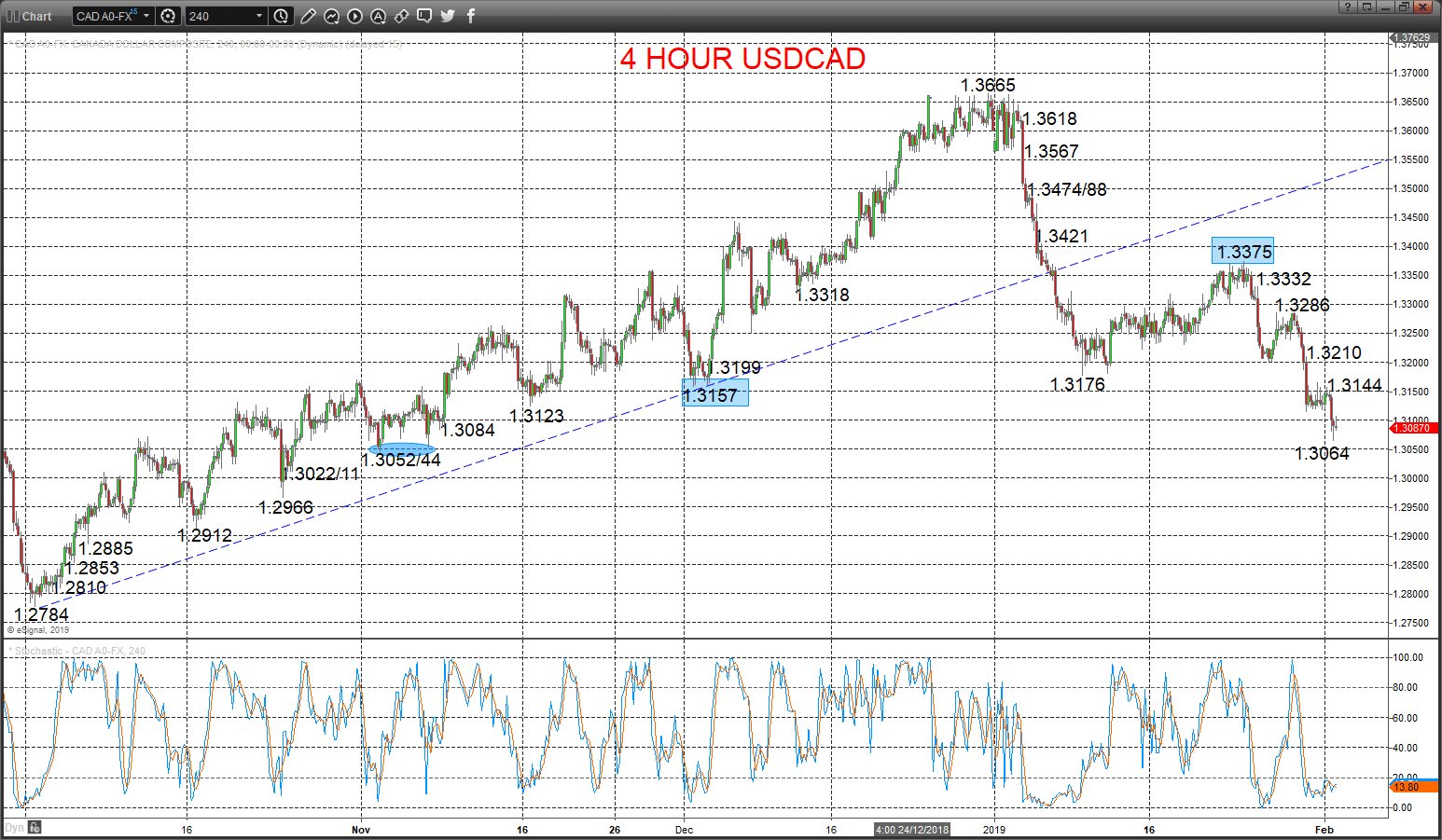Click the 2019 date axis label
This screenshot has width=1442, height=840.
pyautogui.click(x=994, y=829)
